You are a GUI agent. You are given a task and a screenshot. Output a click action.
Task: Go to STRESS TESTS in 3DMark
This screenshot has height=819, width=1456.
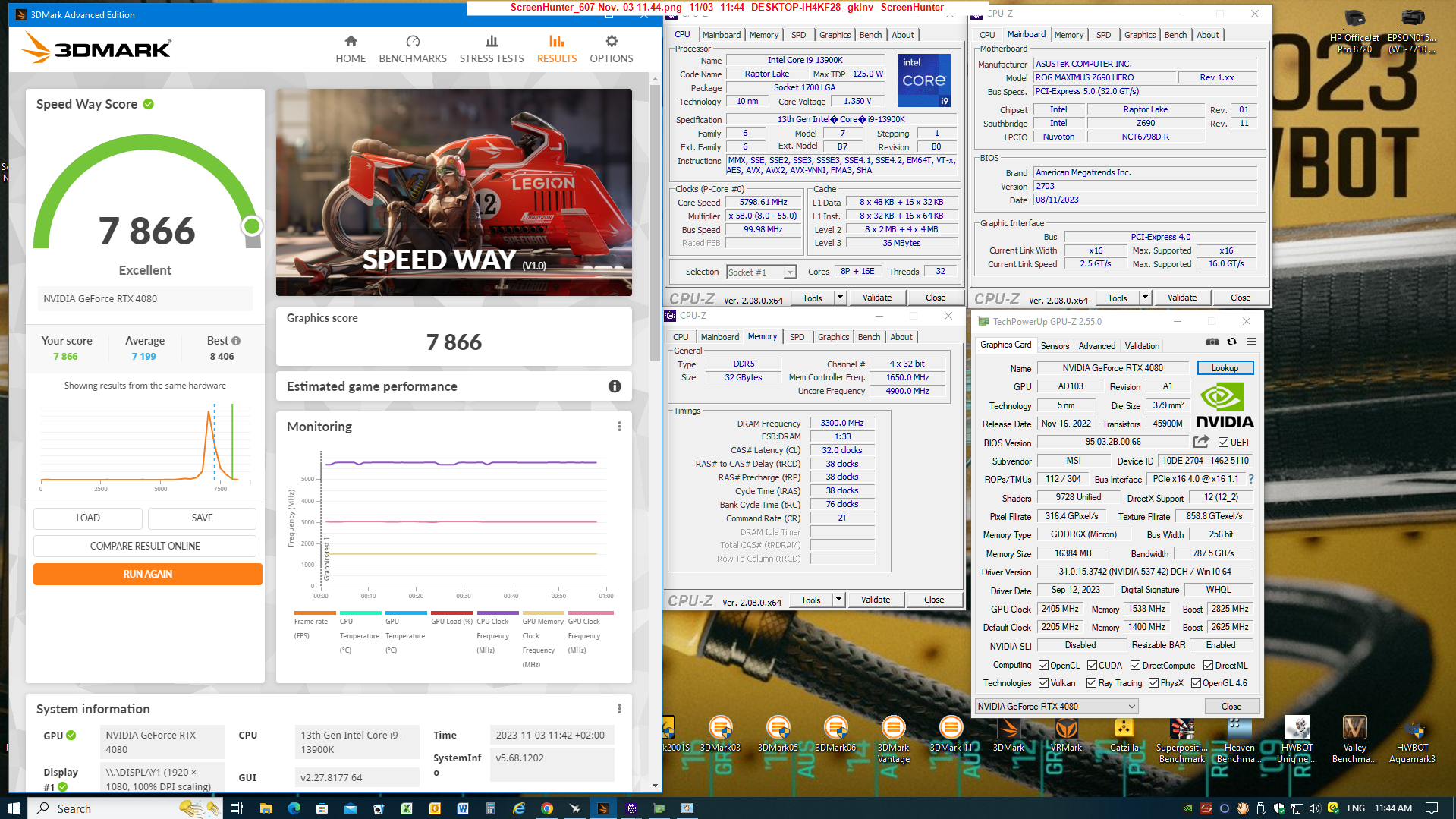pos(492,49)
